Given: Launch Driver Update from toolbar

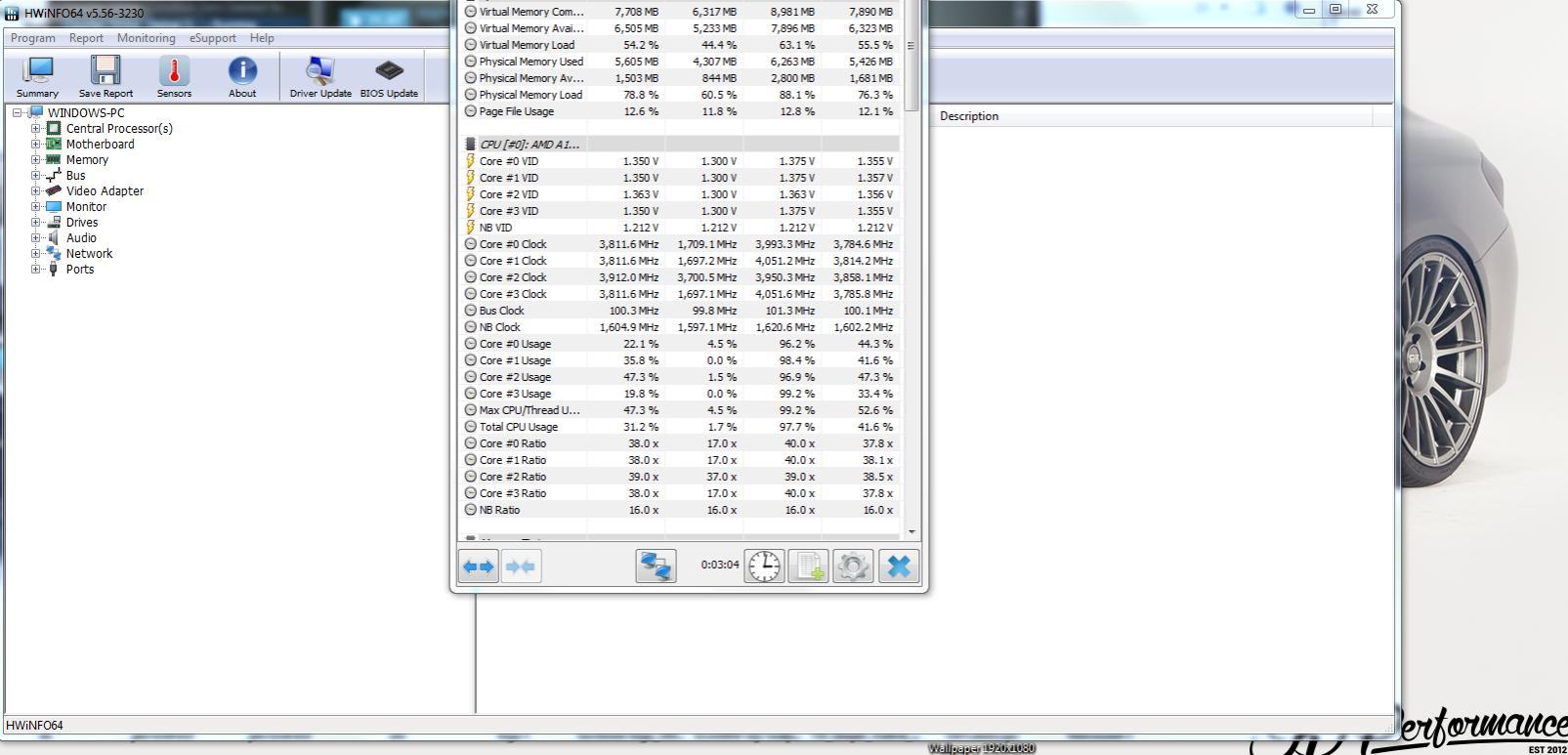Looking at the screenshot, I should pos(320,76).
